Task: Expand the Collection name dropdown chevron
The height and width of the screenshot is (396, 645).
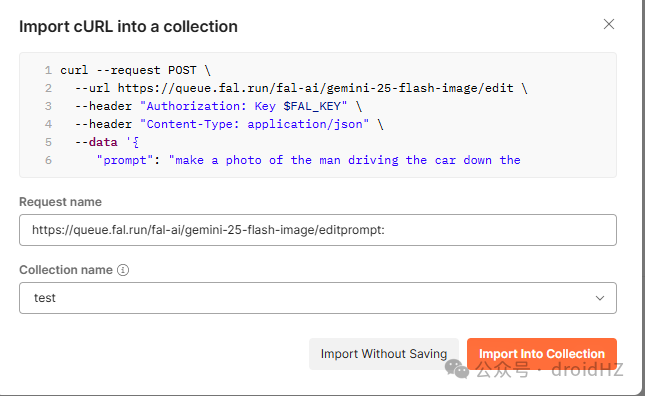Action: point(600,298)
